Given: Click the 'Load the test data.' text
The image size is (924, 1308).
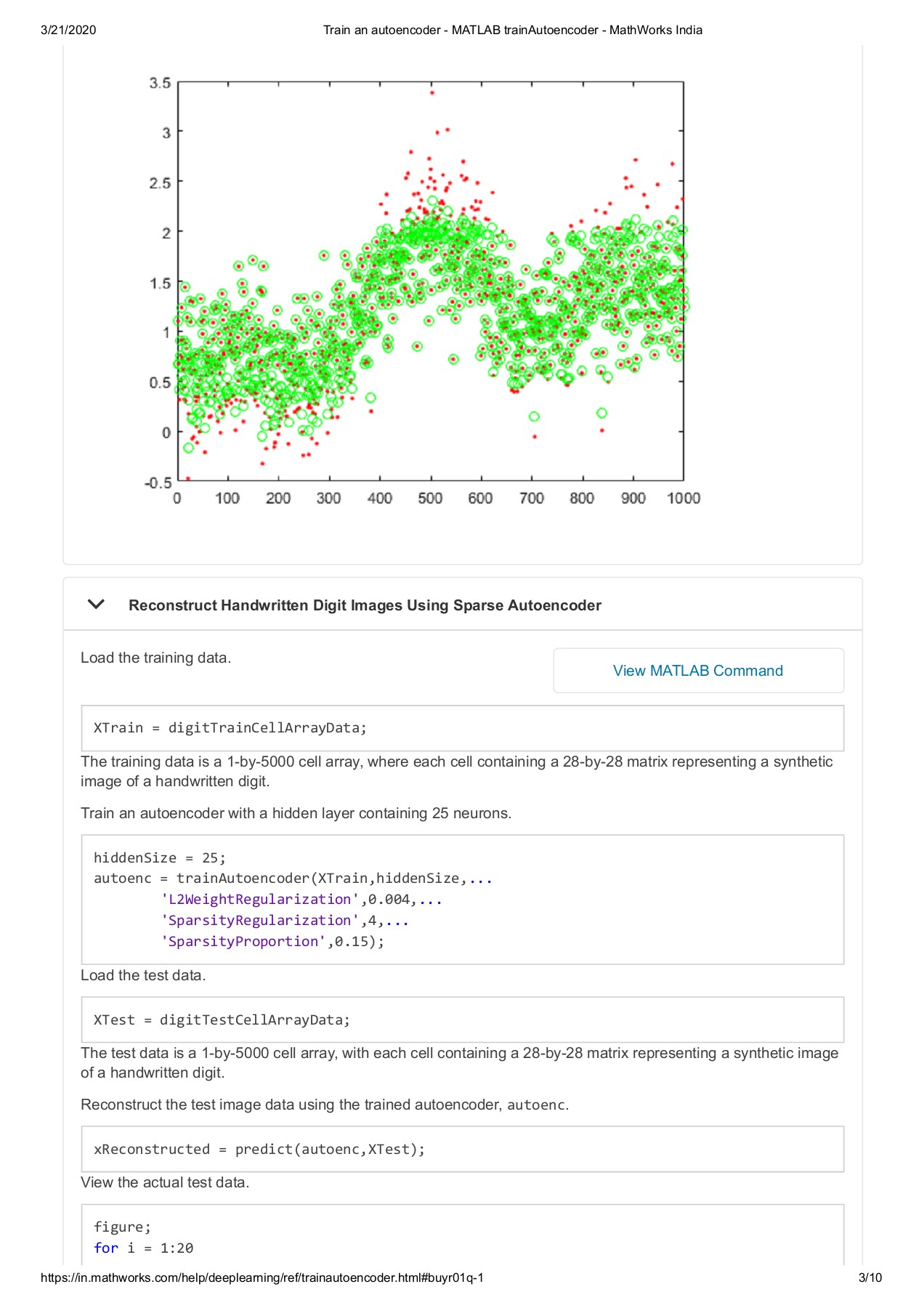Looking at the screenshot, I should pyautogui.click(x=143, y=975).
